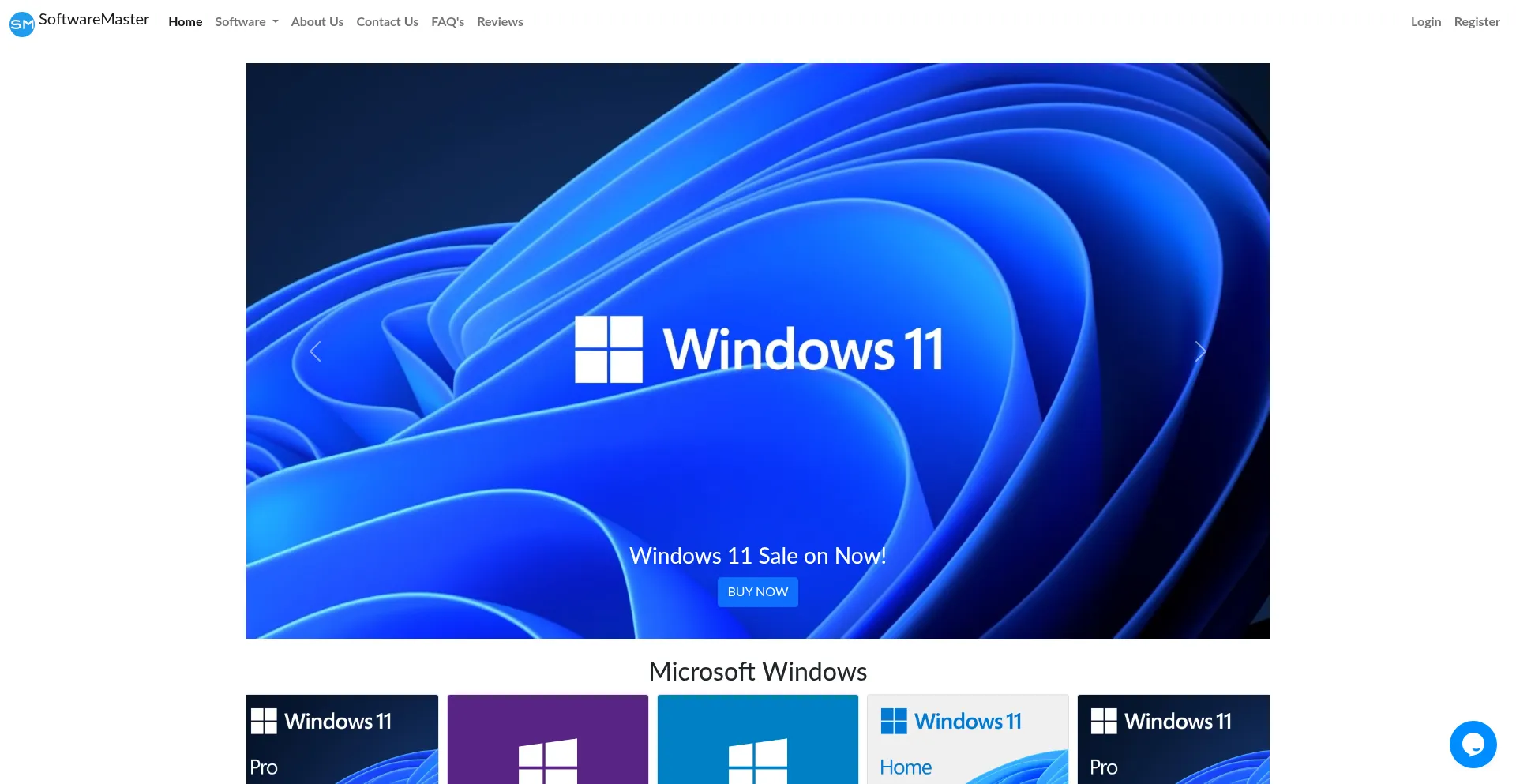Click the Register link
Viewport: 1516px width, 784px height.
point(1477,22)
